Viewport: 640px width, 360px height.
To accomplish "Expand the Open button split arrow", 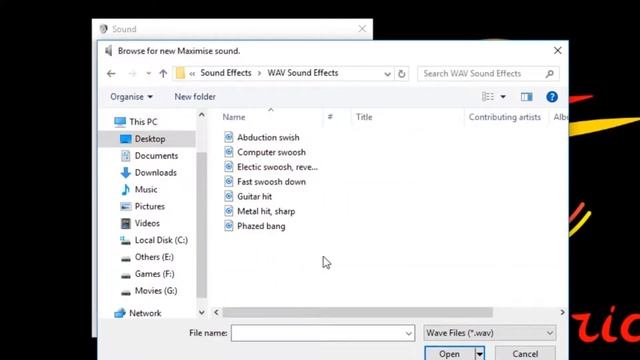I will (x=480, y=354).
